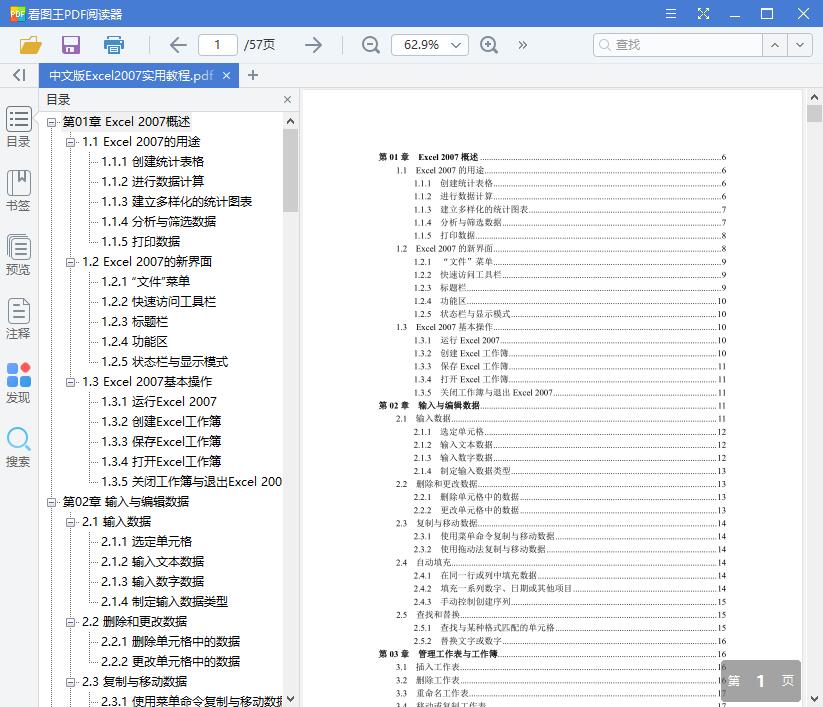Zoom out with the magnifier minus icon
The height and width of the screenshot is (707, 823).
coord(371,45)
